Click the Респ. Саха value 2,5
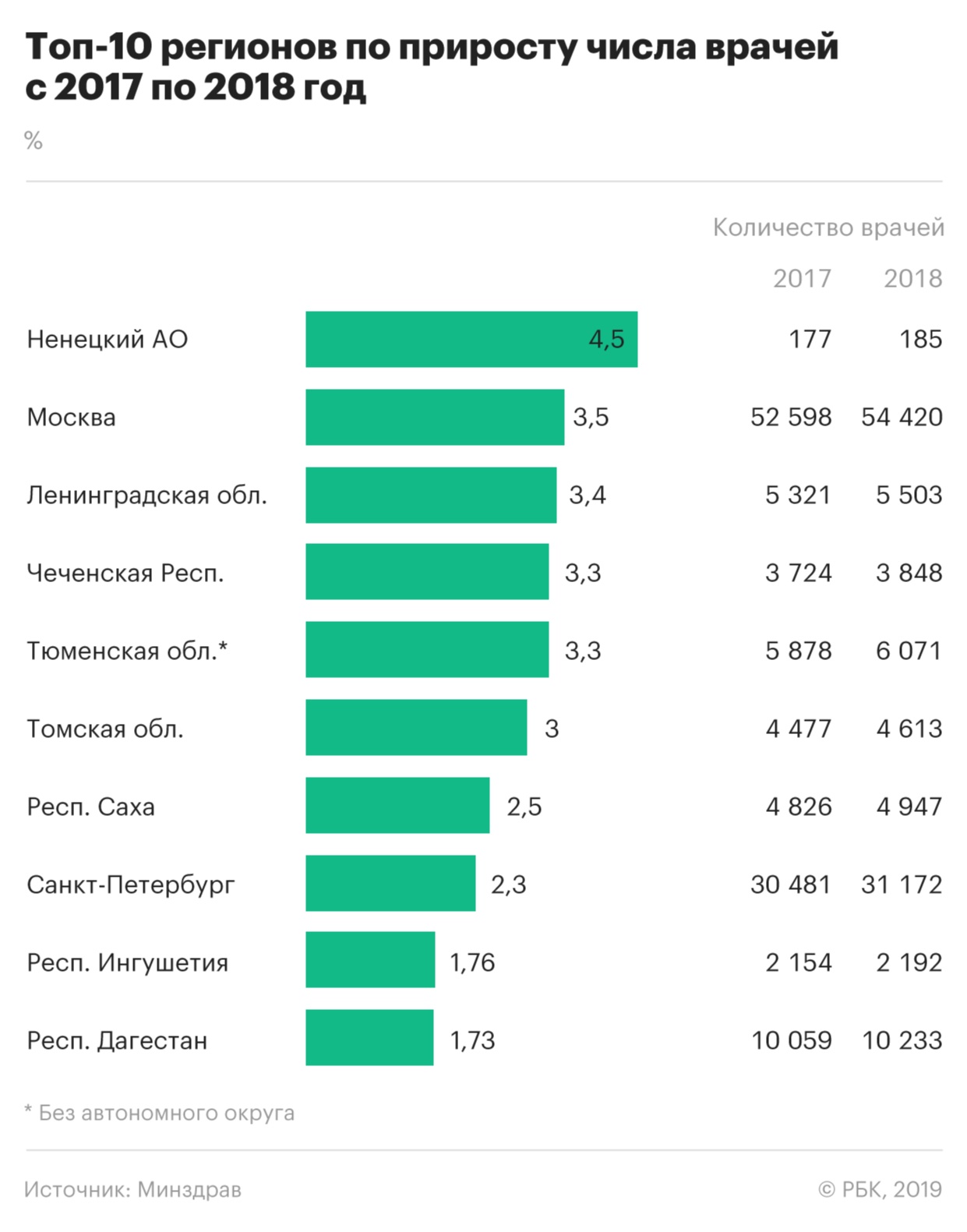This screenshot has width=967, height=1232. click(x=524, y=807)
